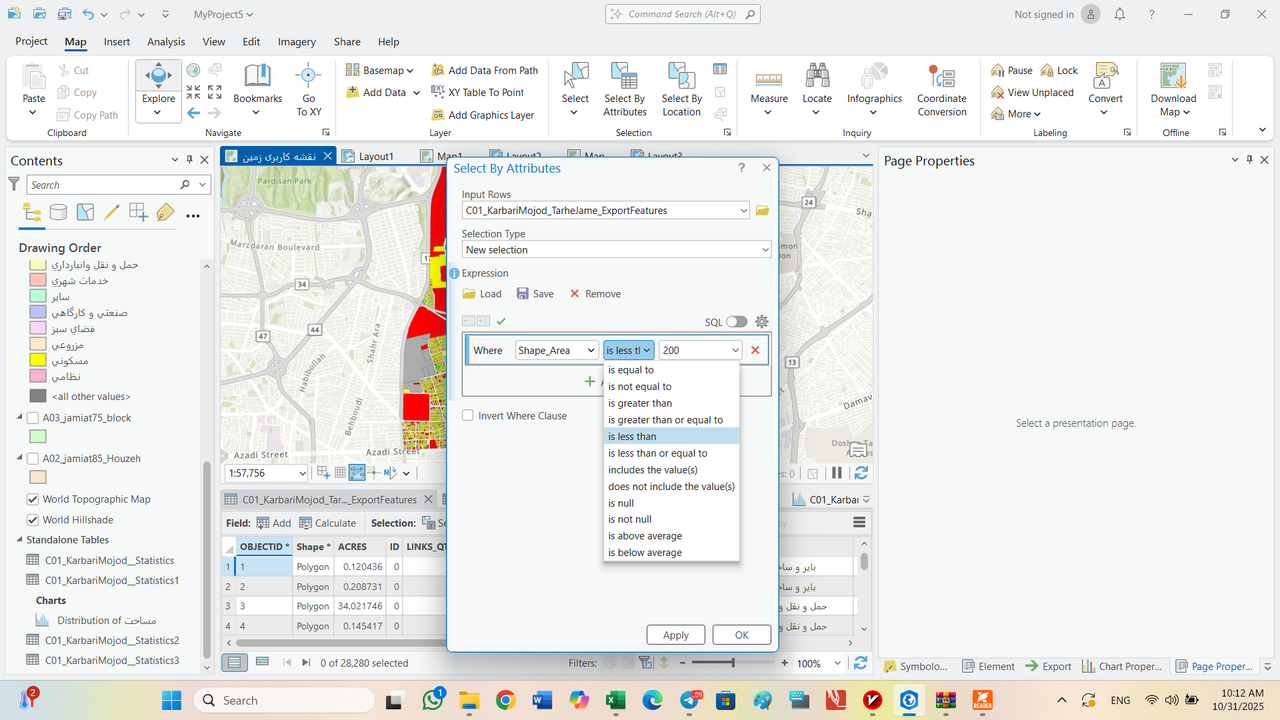The width and height of the screenshot is (1280, 720).
Task: Open the Download Map tool
Action: click(1173, 90)
